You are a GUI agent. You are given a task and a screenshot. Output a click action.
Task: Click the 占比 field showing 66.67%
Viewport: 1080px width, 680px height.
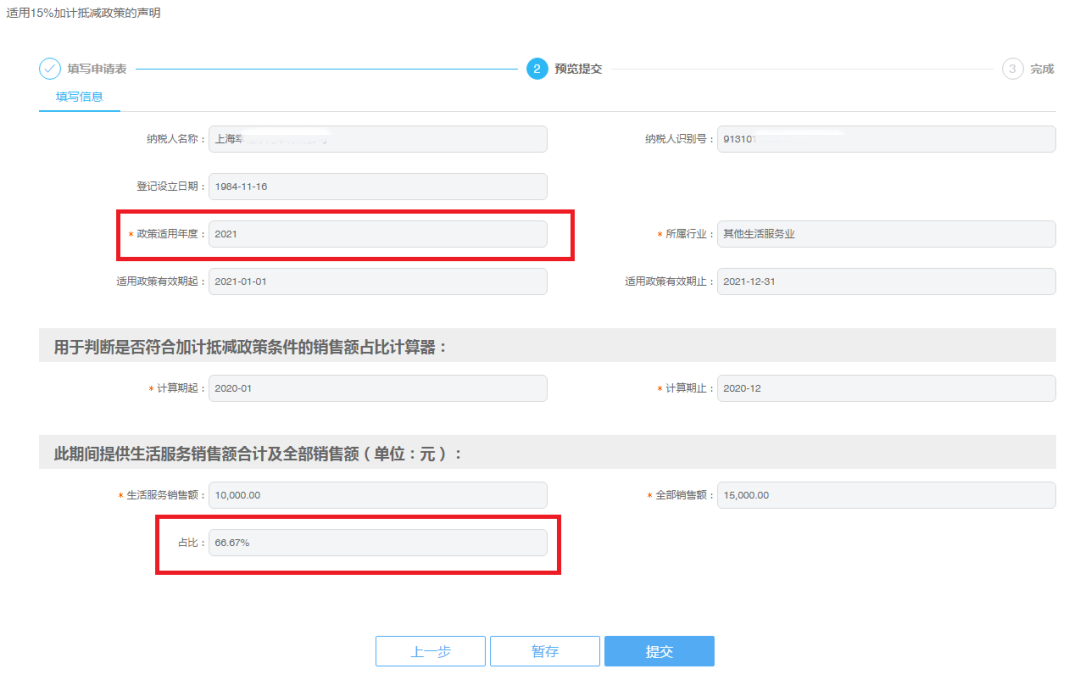click(x=378, y=543)
